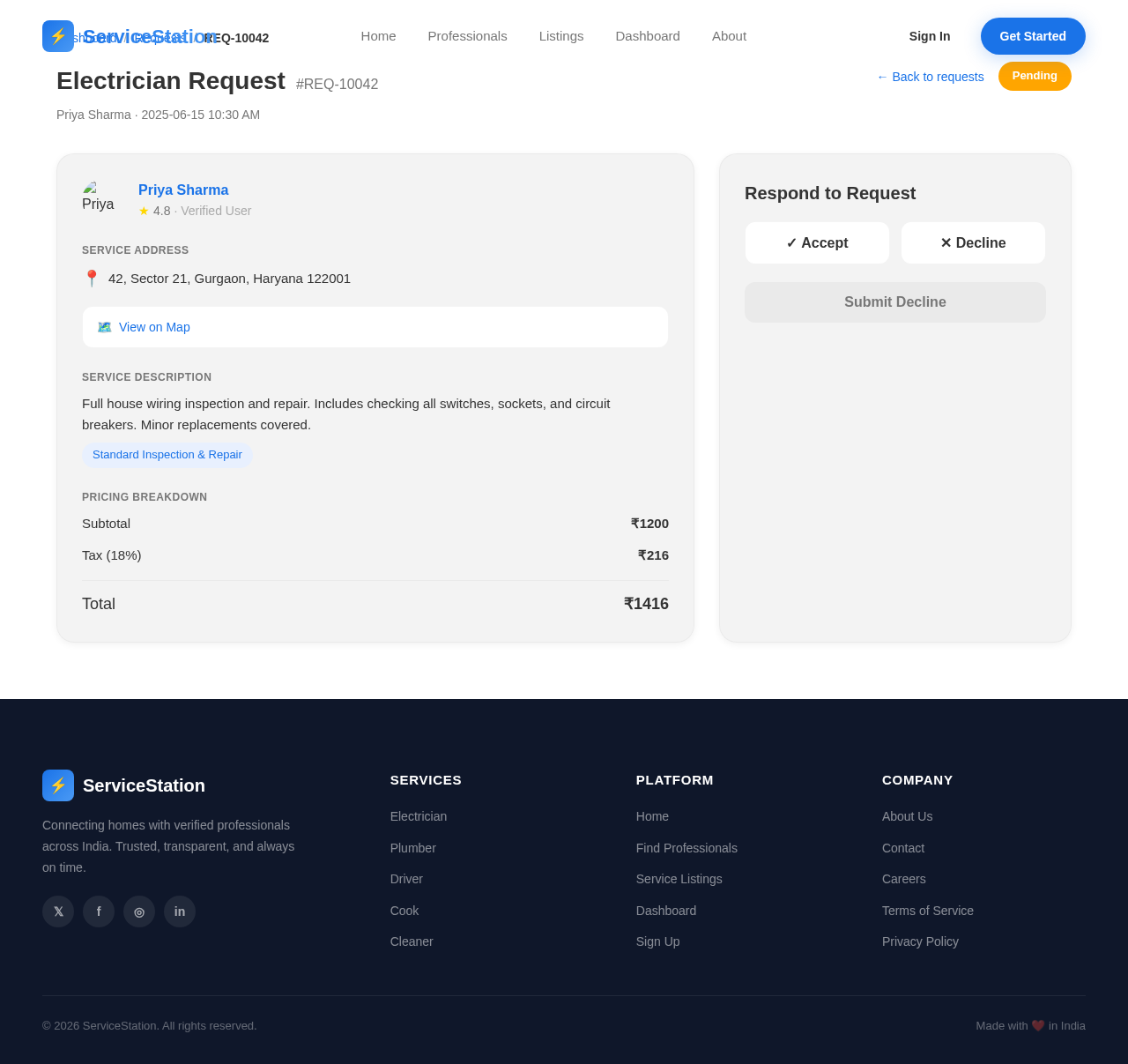The width and height of the screenshot is (1128, 1064).
Task: Click the View on Map link text
Action: coord(154,327)
